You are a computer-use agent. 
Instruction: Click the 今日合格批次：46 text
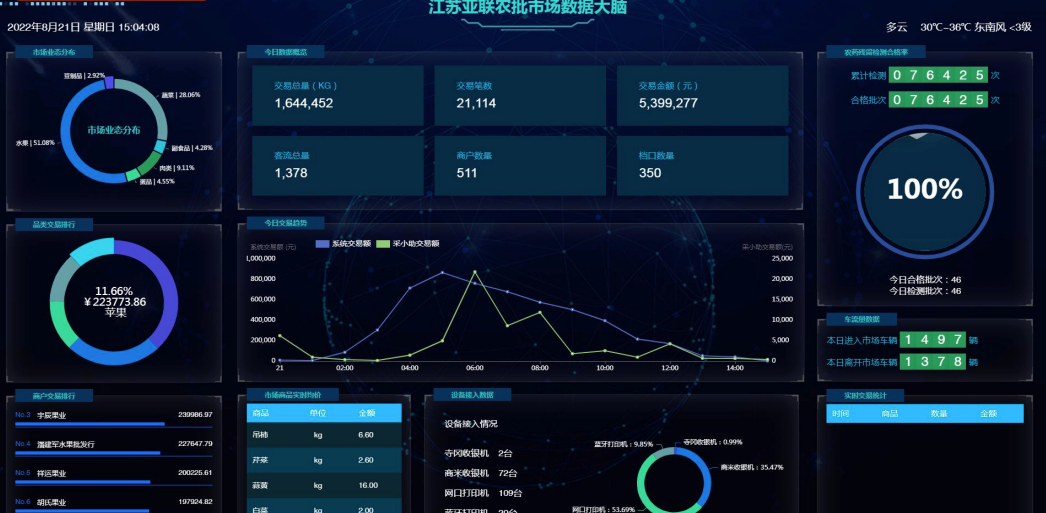pyautogui.click(x=925, y=280)
